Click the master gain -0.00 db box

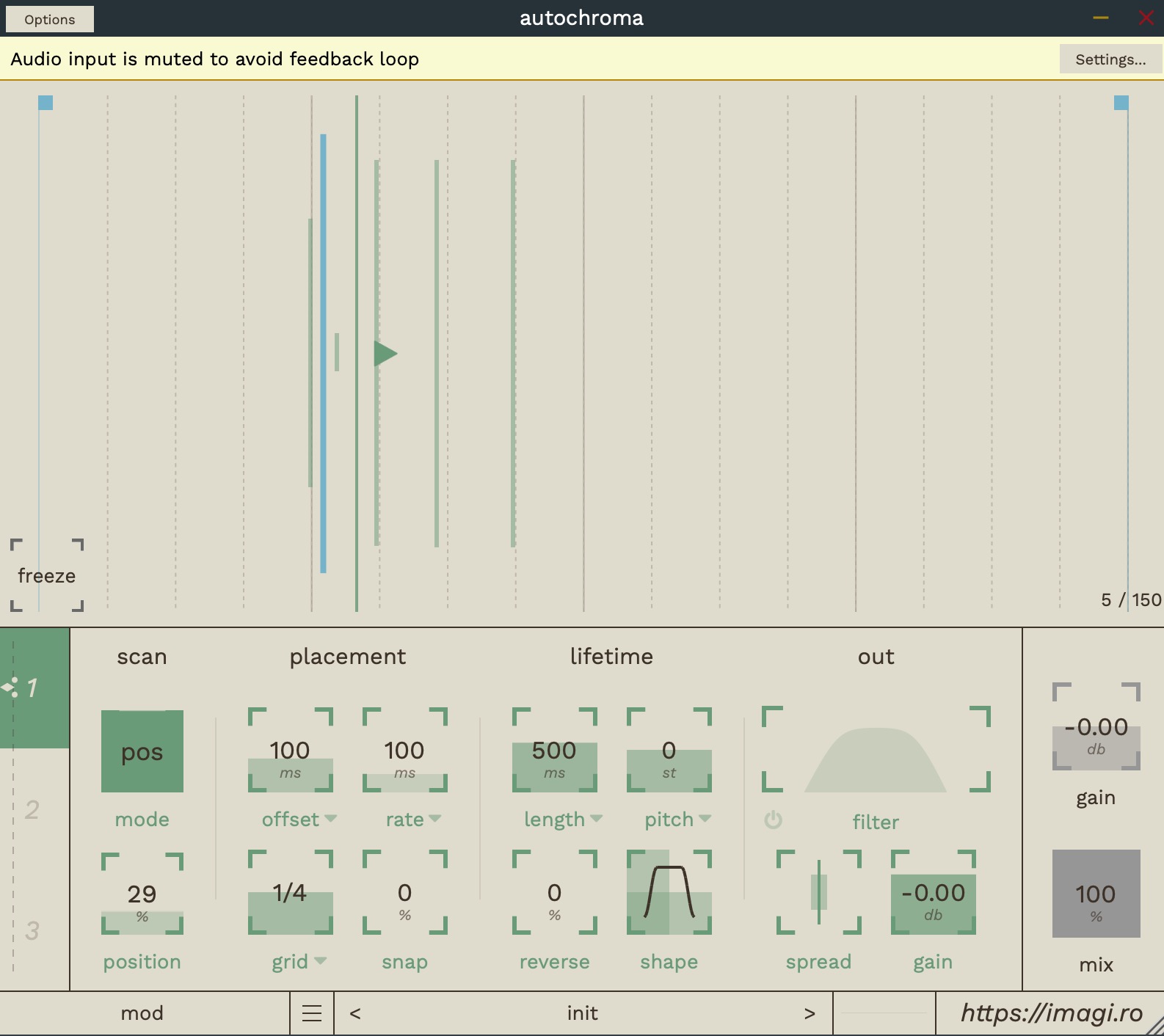pyautogui.click(x=1096, y=726)
